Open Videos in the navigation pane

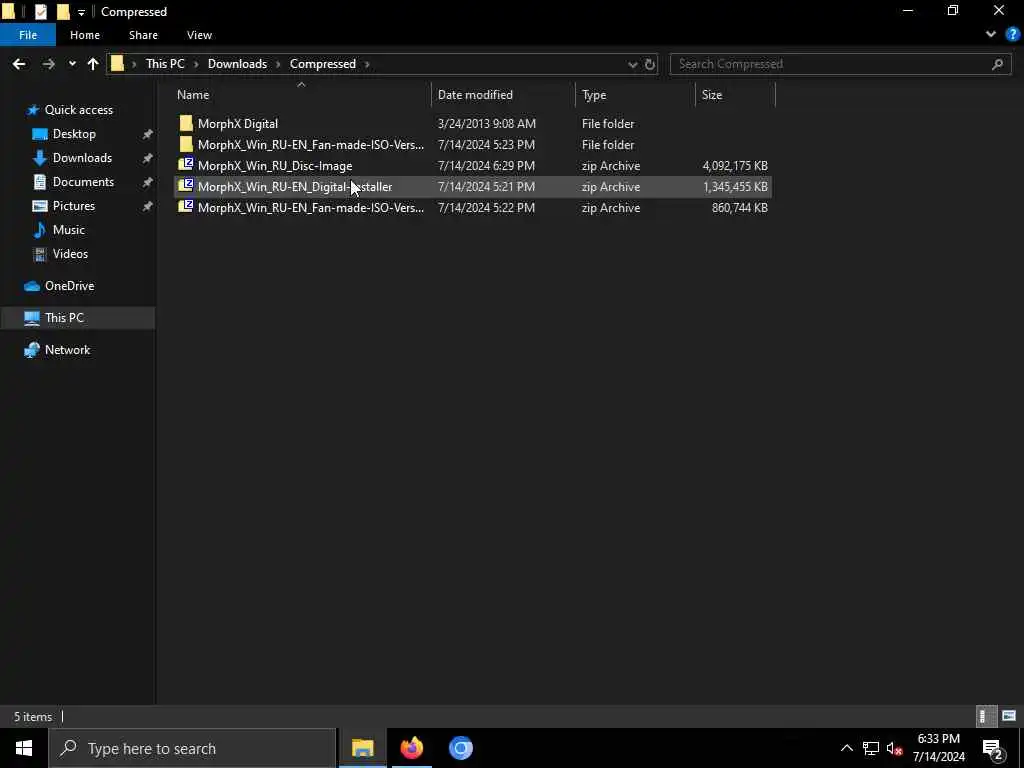[x=70, y=254]
